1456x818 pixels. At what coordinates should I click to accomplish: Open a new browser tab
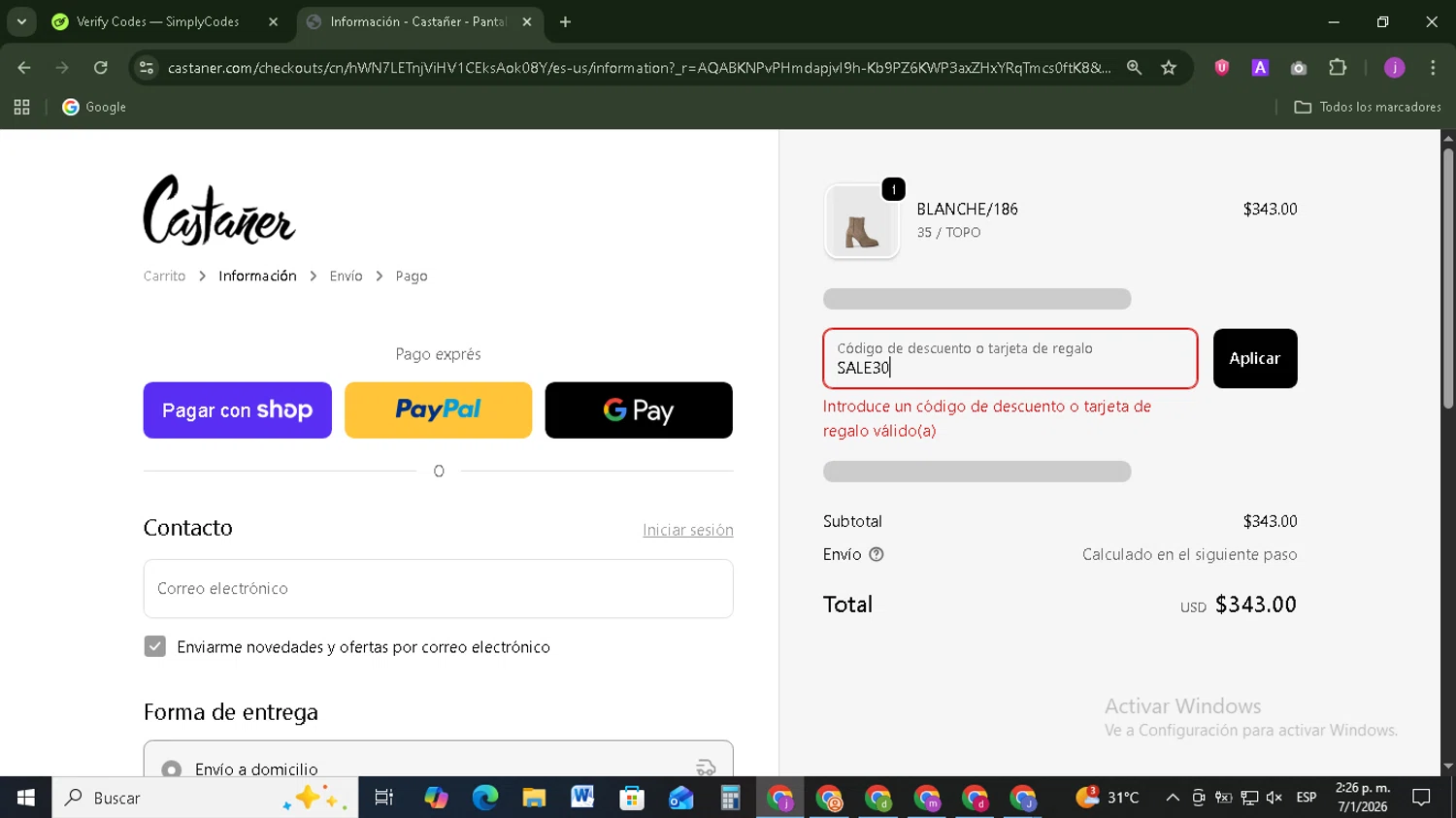[x=565, y=21]
